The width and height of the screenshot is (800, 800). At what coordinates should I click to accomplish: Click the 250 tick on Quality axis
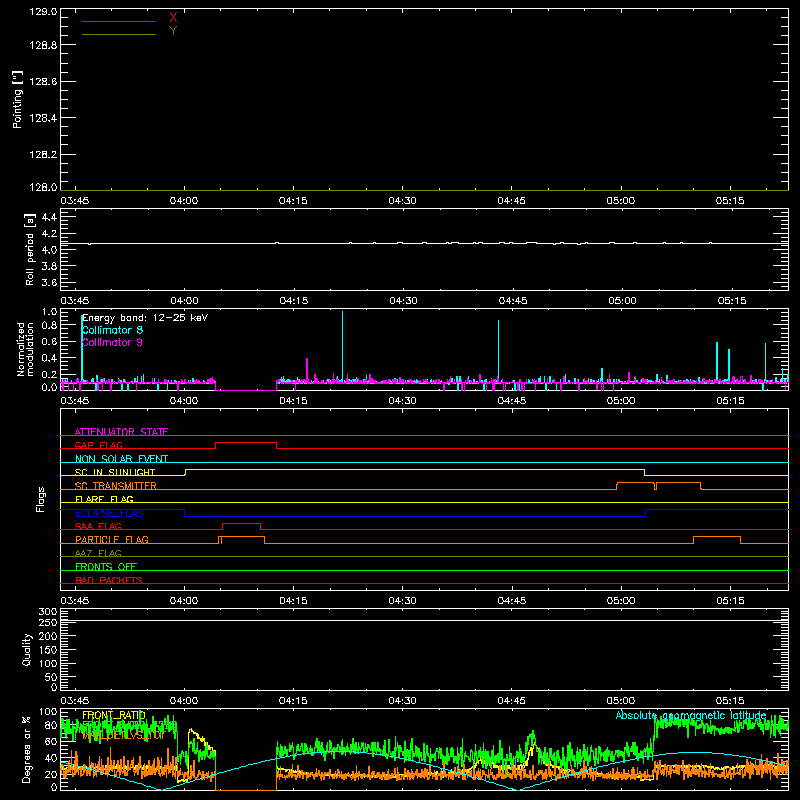click(48, 622)
